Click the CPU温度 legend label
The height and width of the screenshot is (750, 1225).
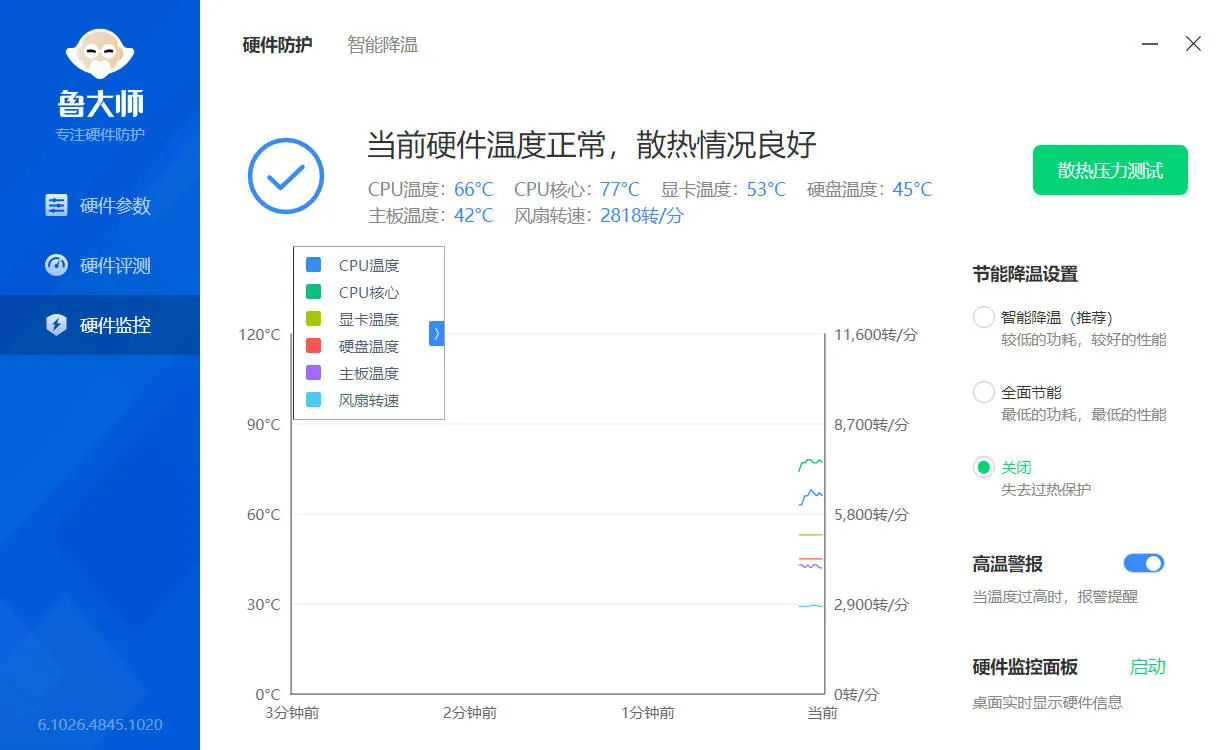tap(369, 265)
